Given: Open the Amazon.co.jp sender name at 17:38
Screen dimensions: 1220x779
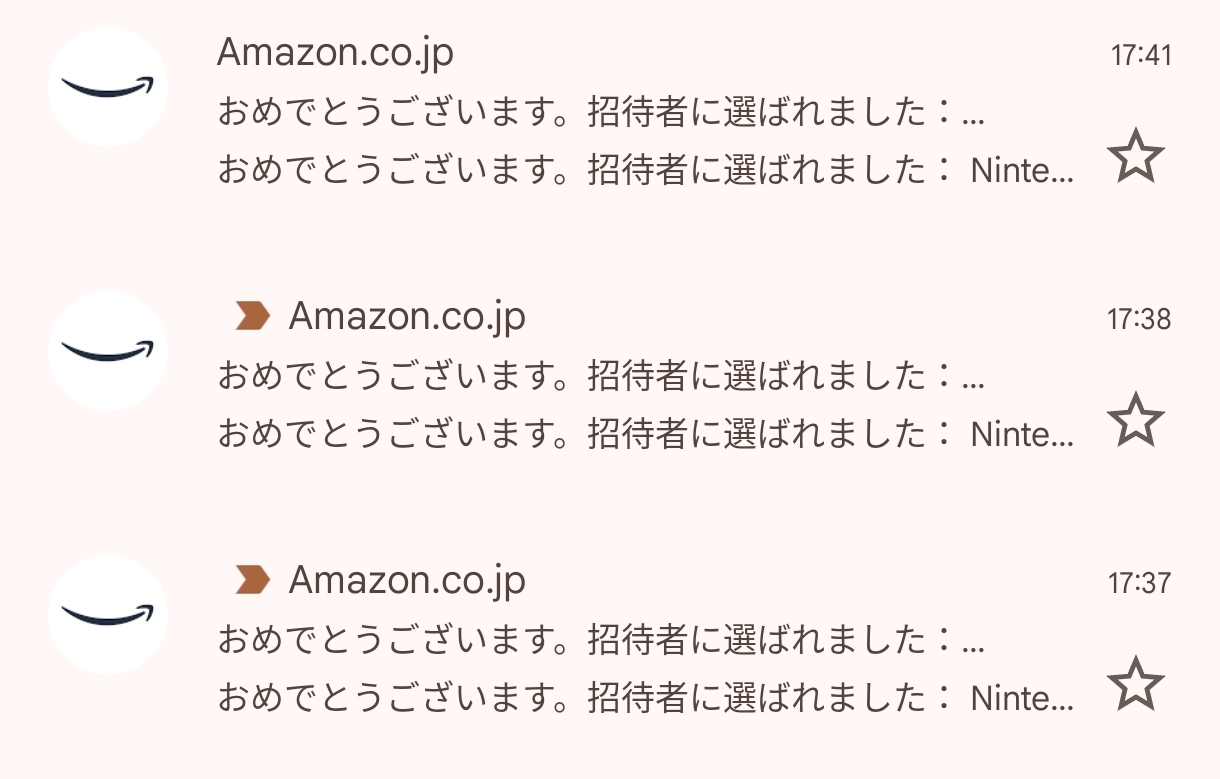Looking at the screenshot, I should click(x=407, y=317).
